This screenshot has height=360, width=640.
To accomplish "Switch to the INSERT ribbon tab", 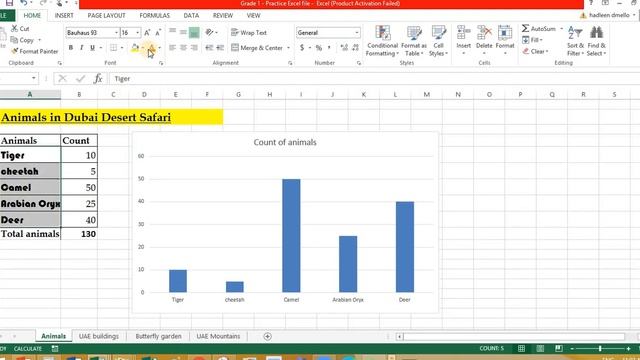I will pos(64,16).
